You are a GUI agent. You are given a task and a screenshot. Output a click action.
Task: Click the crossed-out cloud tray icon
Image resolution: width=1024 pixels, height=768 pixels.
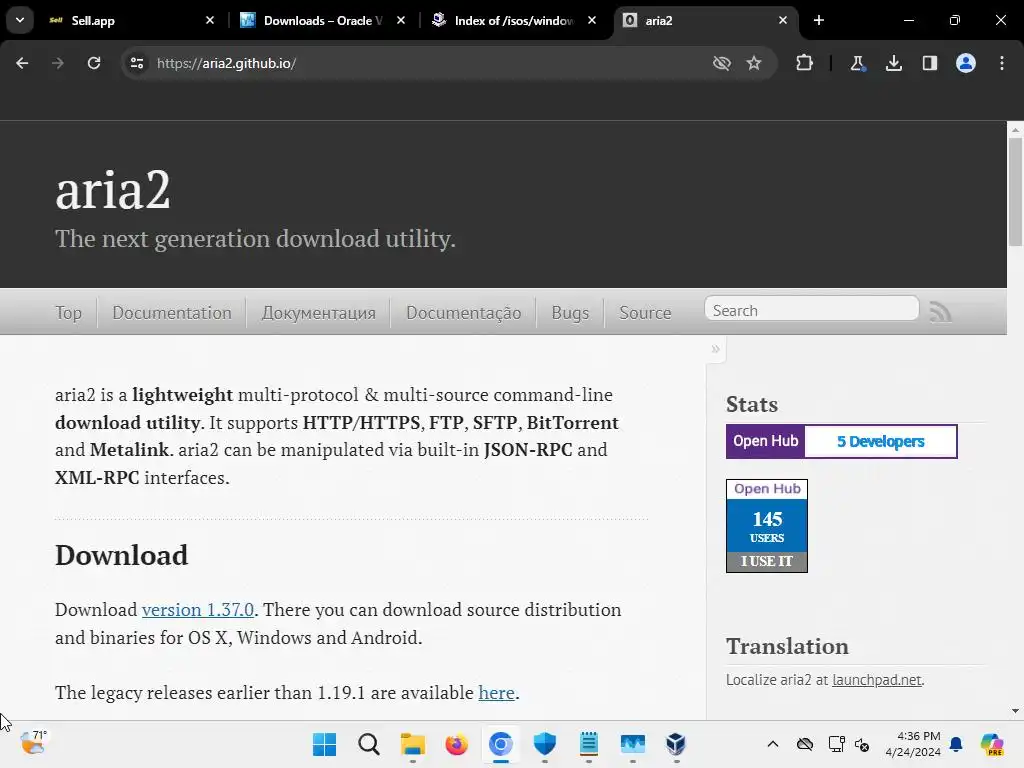pos(805,744)
